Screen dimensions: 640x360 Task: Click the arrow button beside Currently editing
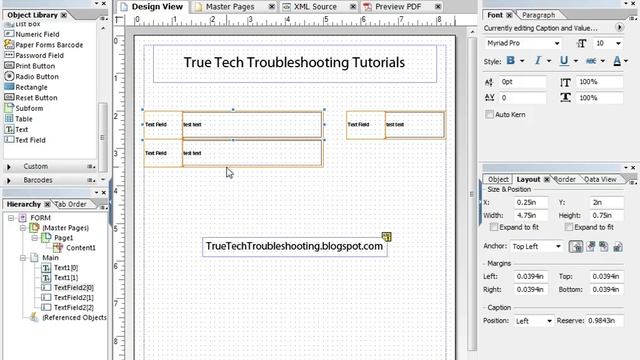[620, 28]
